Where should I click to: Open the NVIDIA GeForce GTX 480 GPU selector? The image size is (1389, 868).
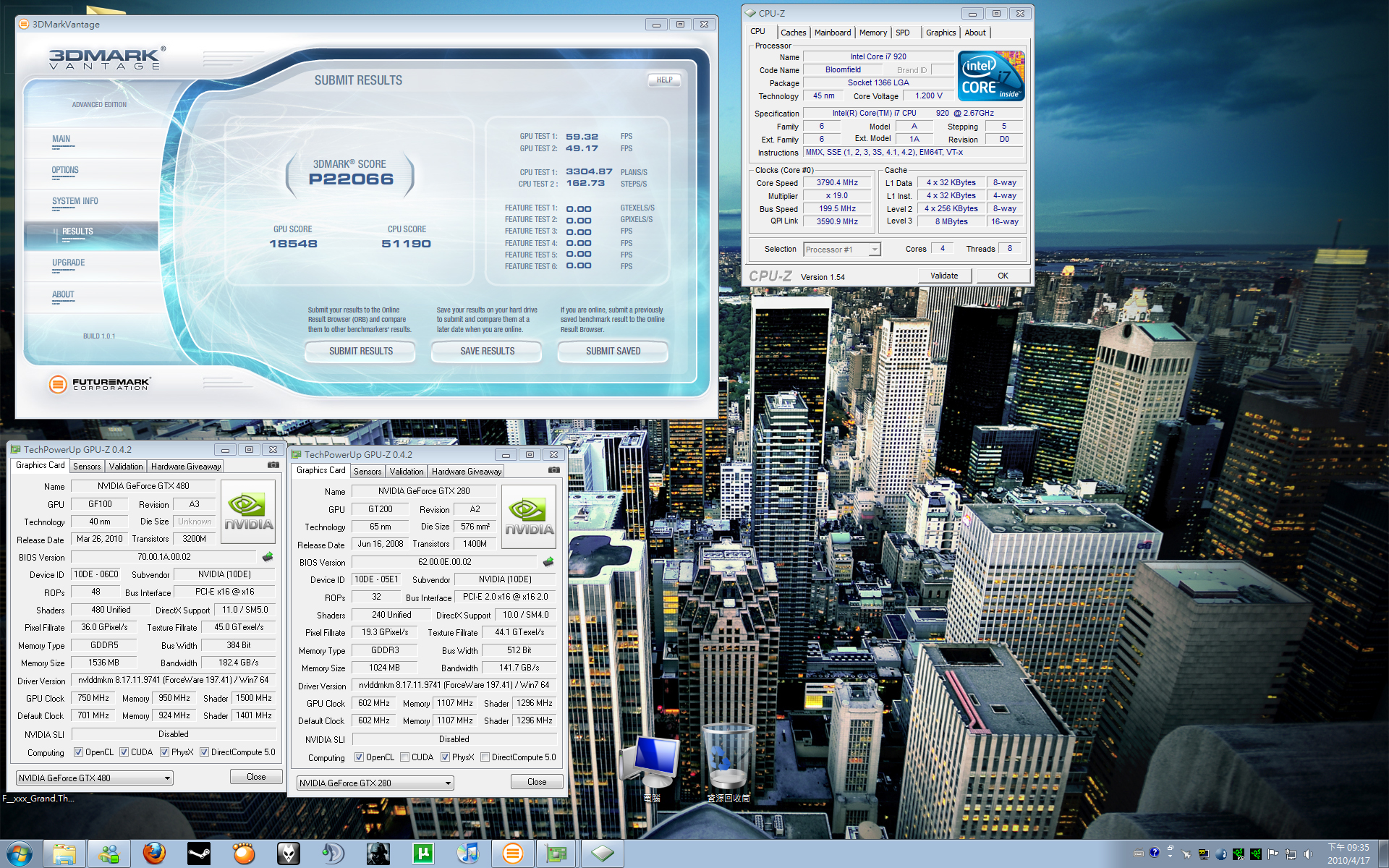(95, 778)
